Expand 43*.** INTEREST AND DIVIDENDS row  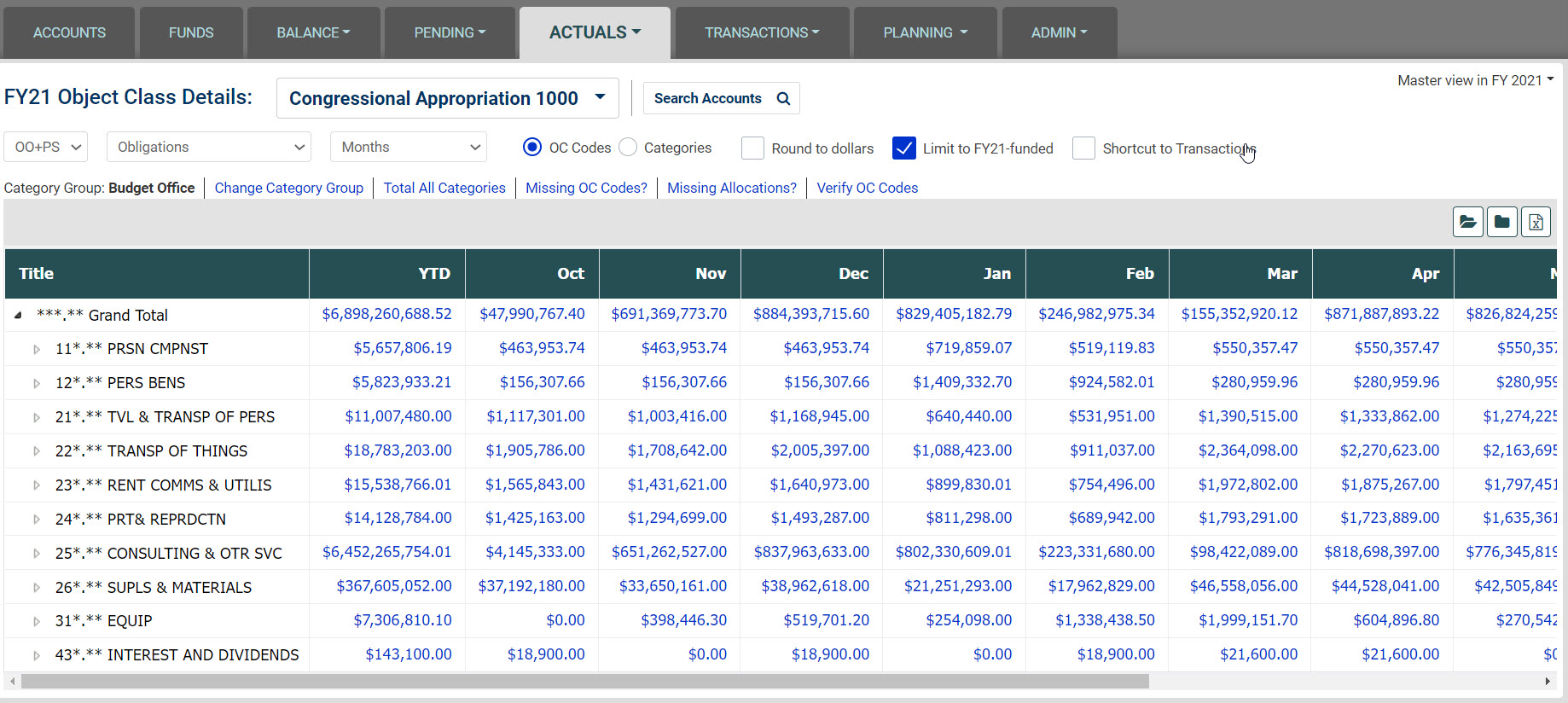36,655
